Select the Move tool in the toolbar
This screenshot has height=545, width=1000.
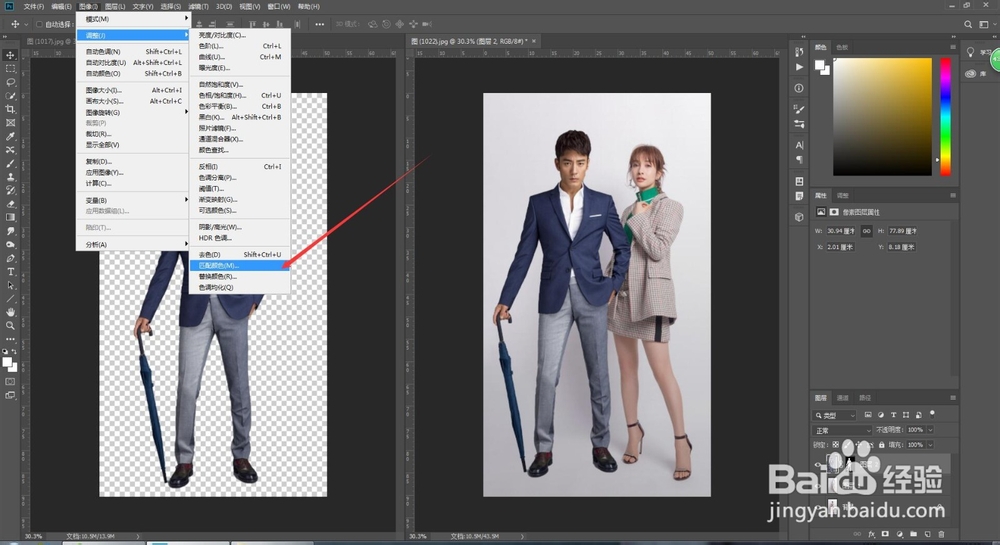[10, 55]
